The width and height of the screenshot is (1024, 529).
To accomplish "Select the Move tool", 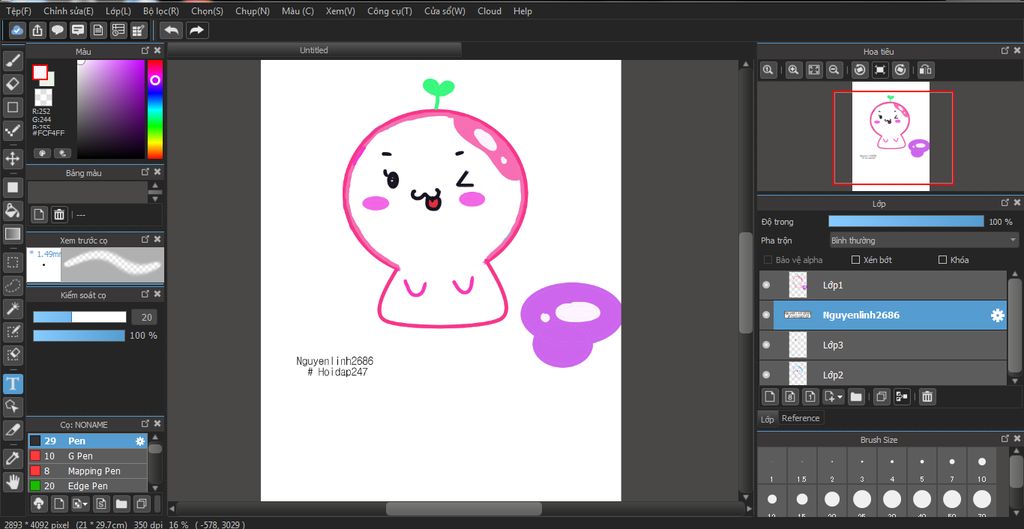I will coord(12,159).
